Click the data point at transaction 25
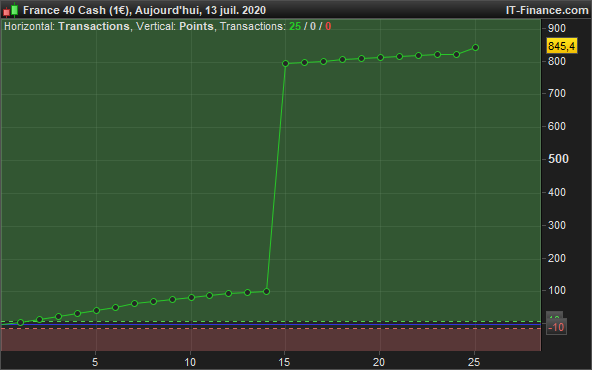The width and height of the screenshot is (592, 370). pyautogui.click(x=475, y=48)
